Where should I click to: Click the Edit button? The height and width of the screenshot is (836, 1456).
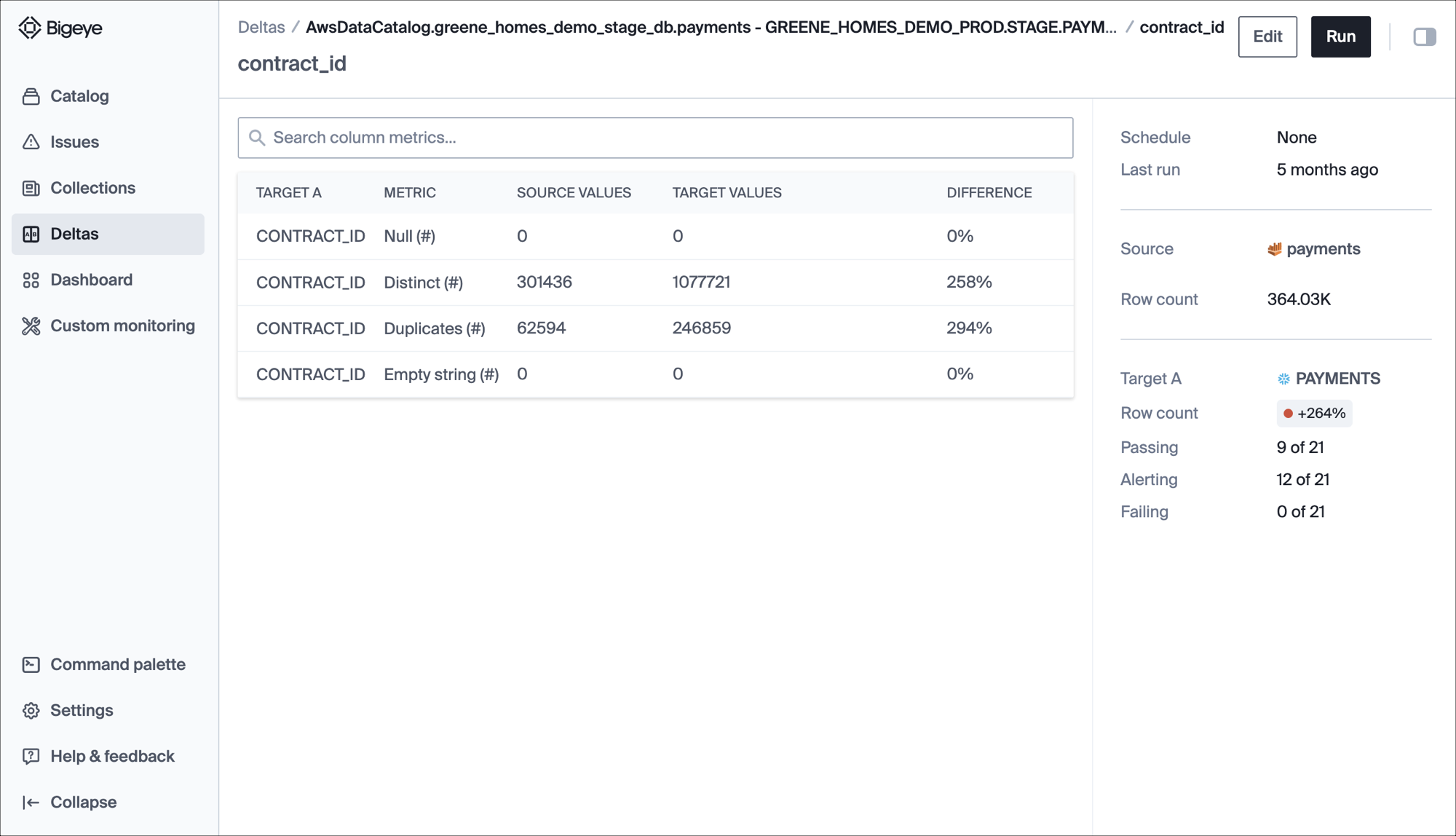(x=1267, y=36)
